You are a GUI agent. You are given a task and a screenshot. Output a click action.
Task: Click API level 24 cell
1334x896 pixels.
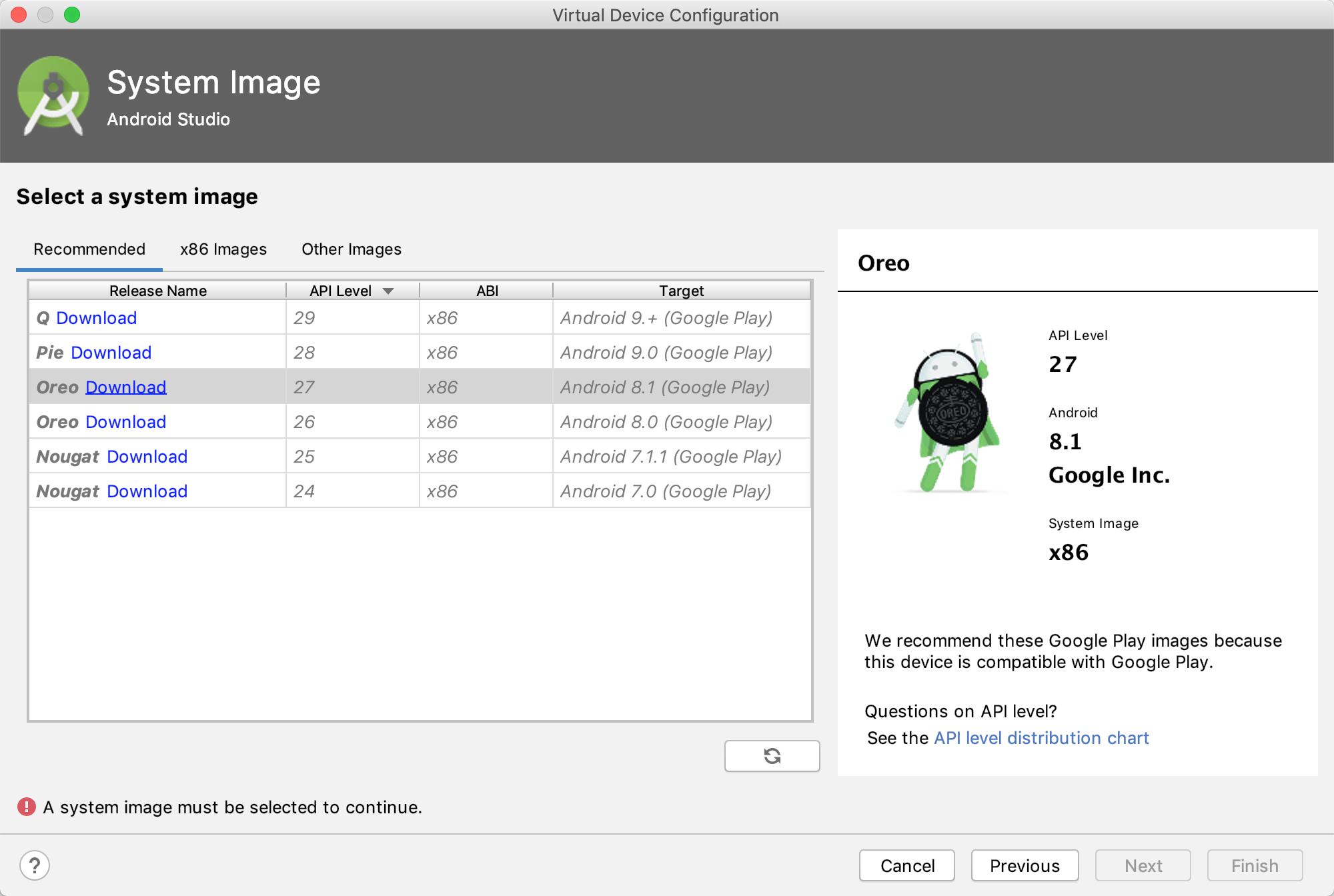click(353, 491)
